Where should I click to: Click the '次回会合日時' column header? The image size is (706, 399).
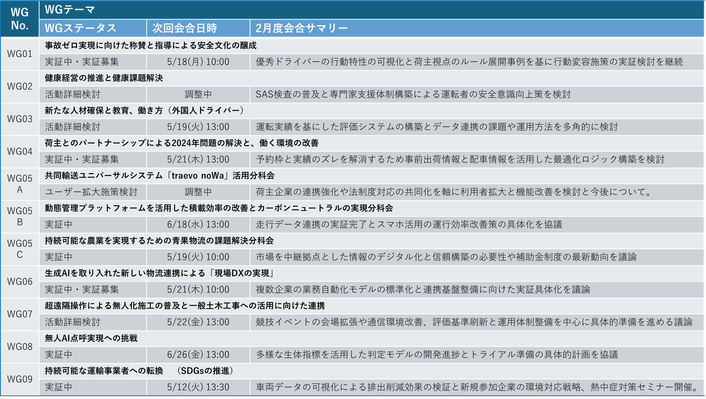pos(198,28)
